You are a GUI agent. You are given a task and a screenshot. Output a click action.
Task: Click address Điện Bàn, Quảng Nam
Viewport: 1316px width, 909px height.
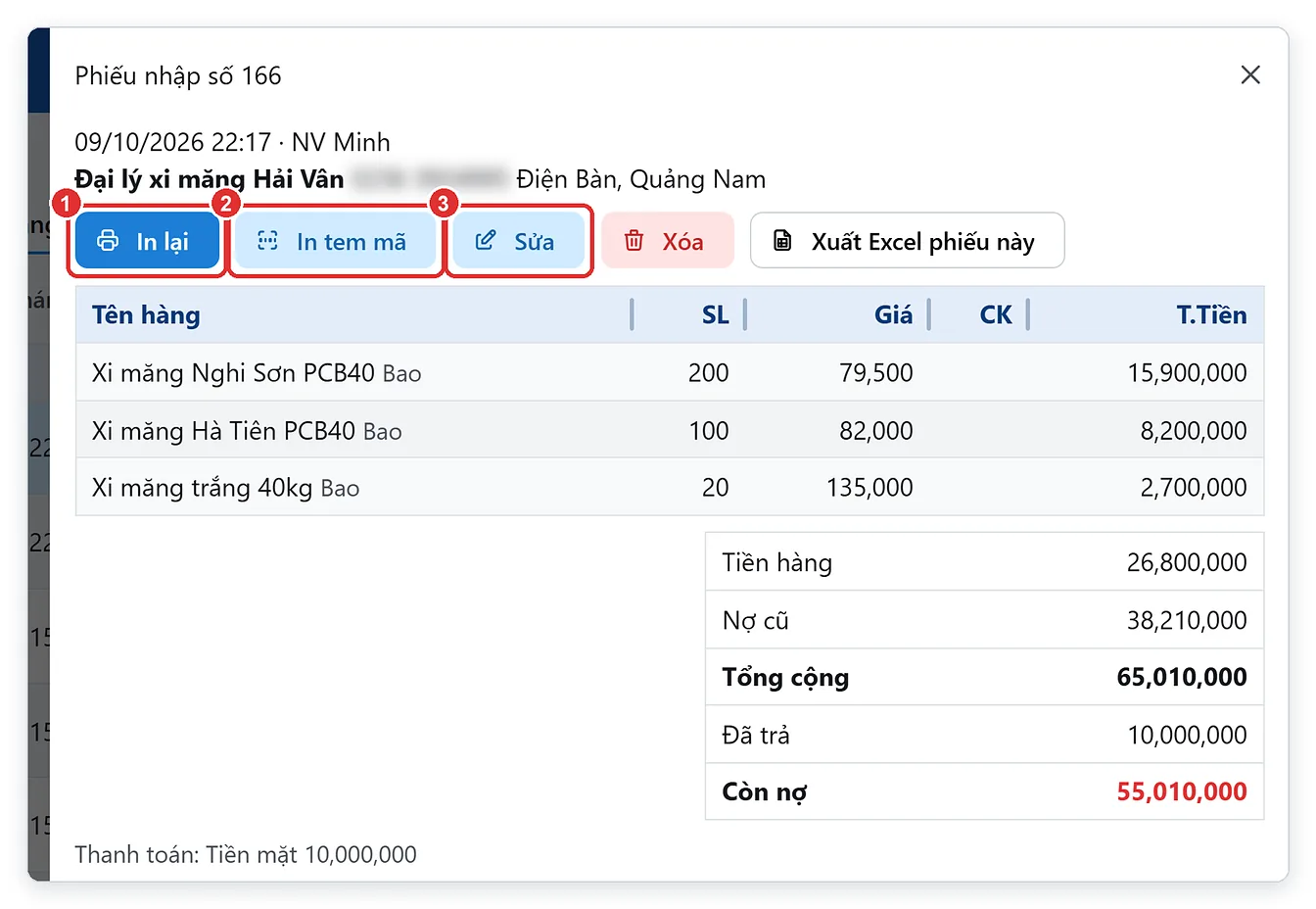641,179
